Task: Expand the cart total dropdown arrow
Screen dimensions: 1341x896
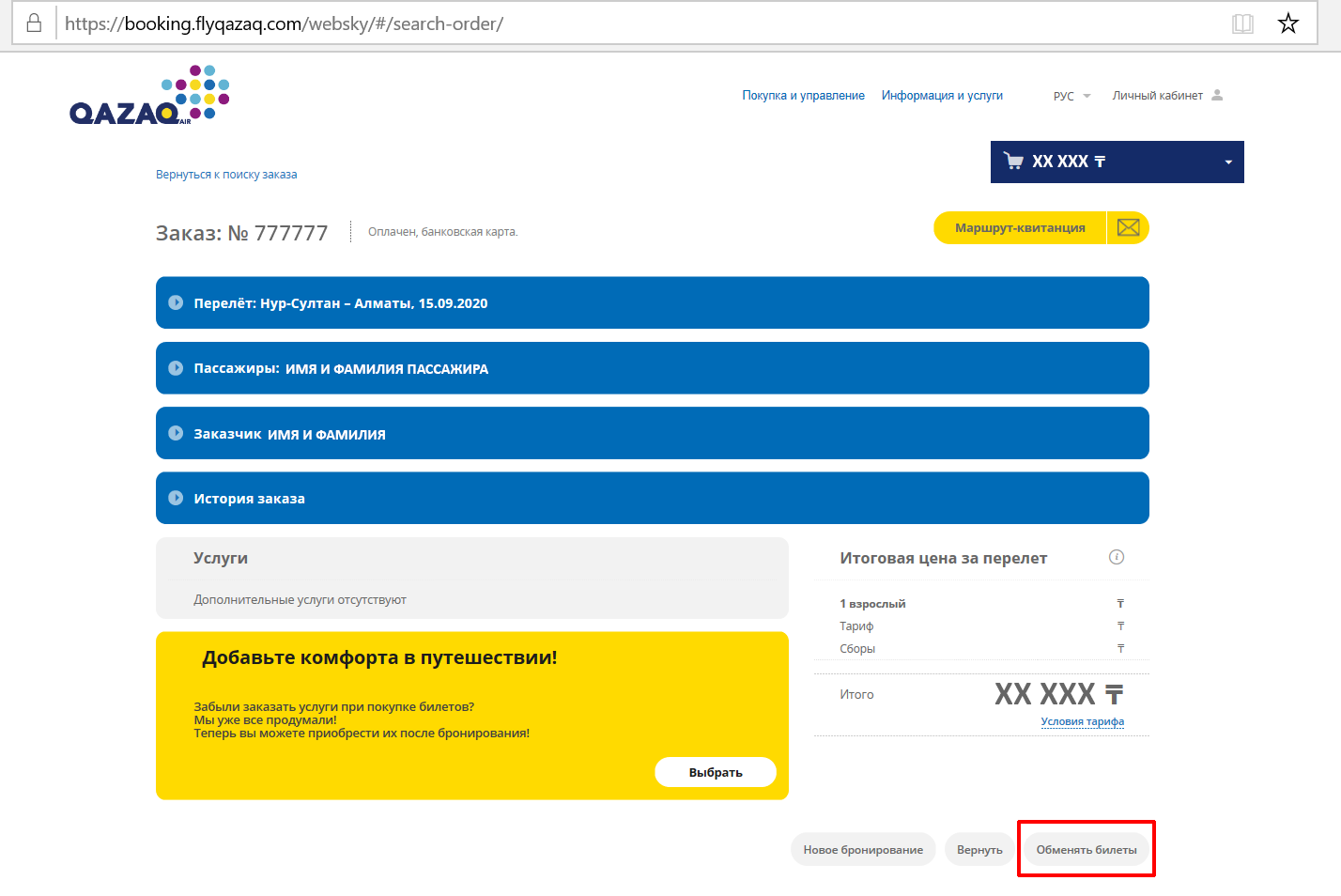Action: click(1228, 162)
